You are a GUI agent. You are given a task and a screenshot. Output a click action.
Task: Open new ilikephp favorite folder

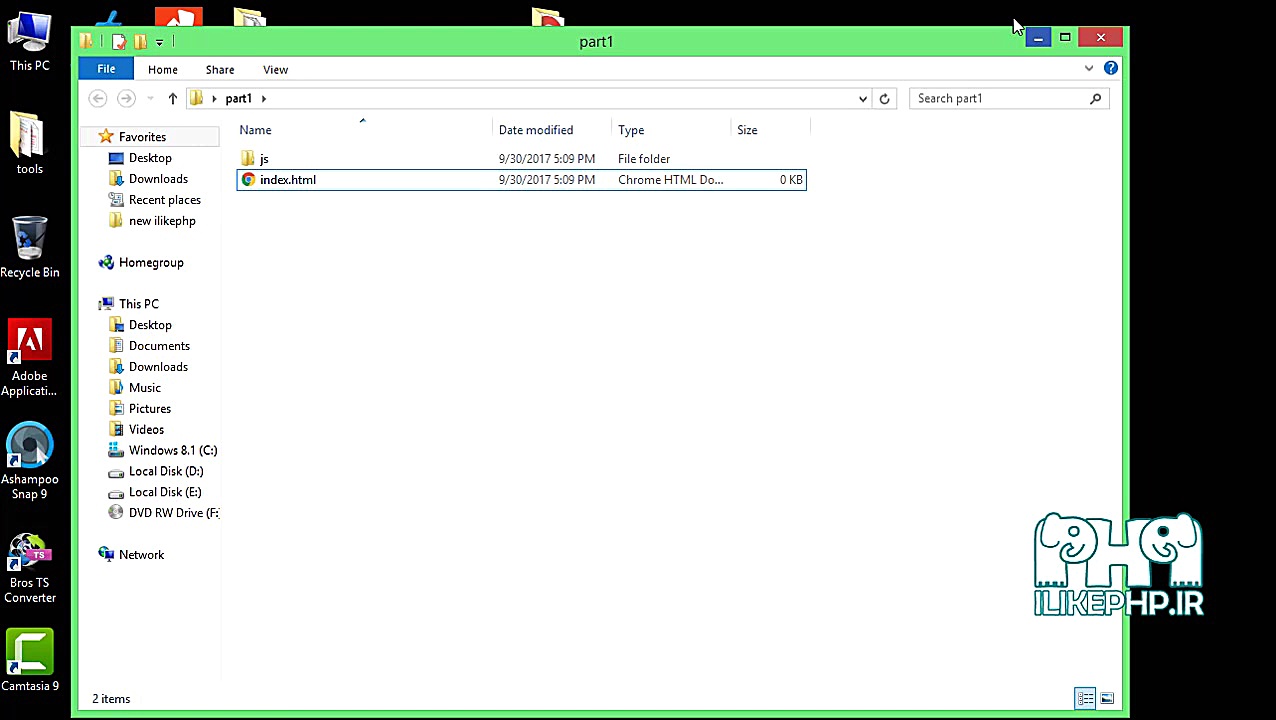(162, 221)
